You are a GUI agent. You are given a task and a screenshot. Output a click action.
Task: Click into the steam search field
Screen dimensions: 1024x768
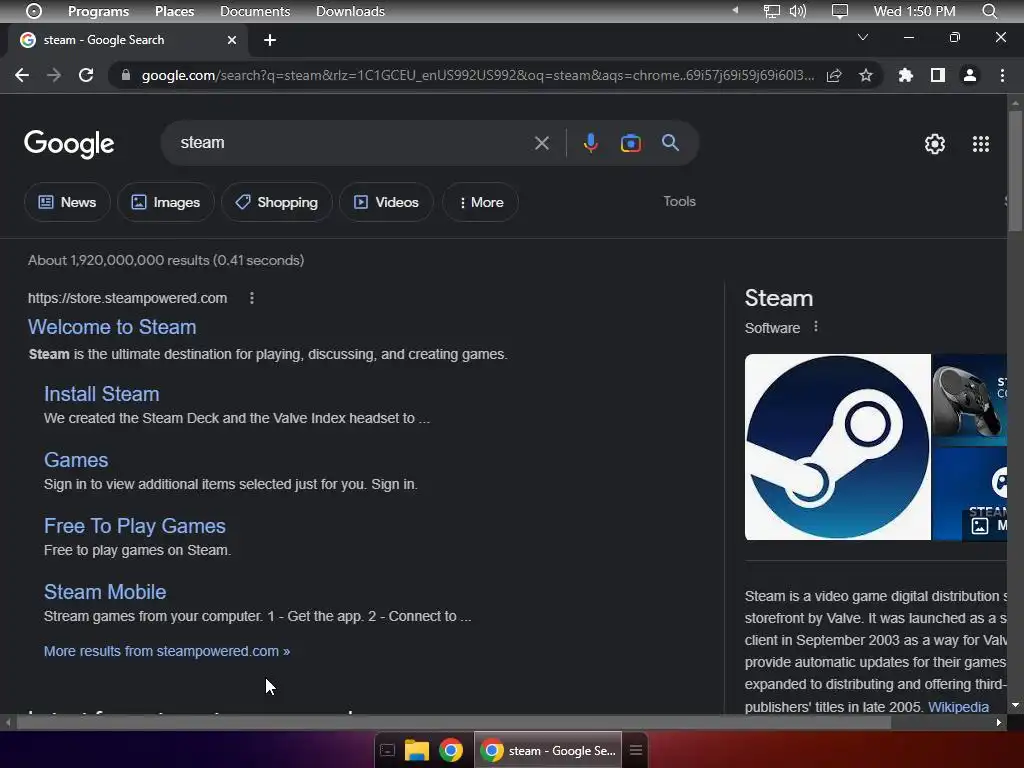[x=353, y=142]
